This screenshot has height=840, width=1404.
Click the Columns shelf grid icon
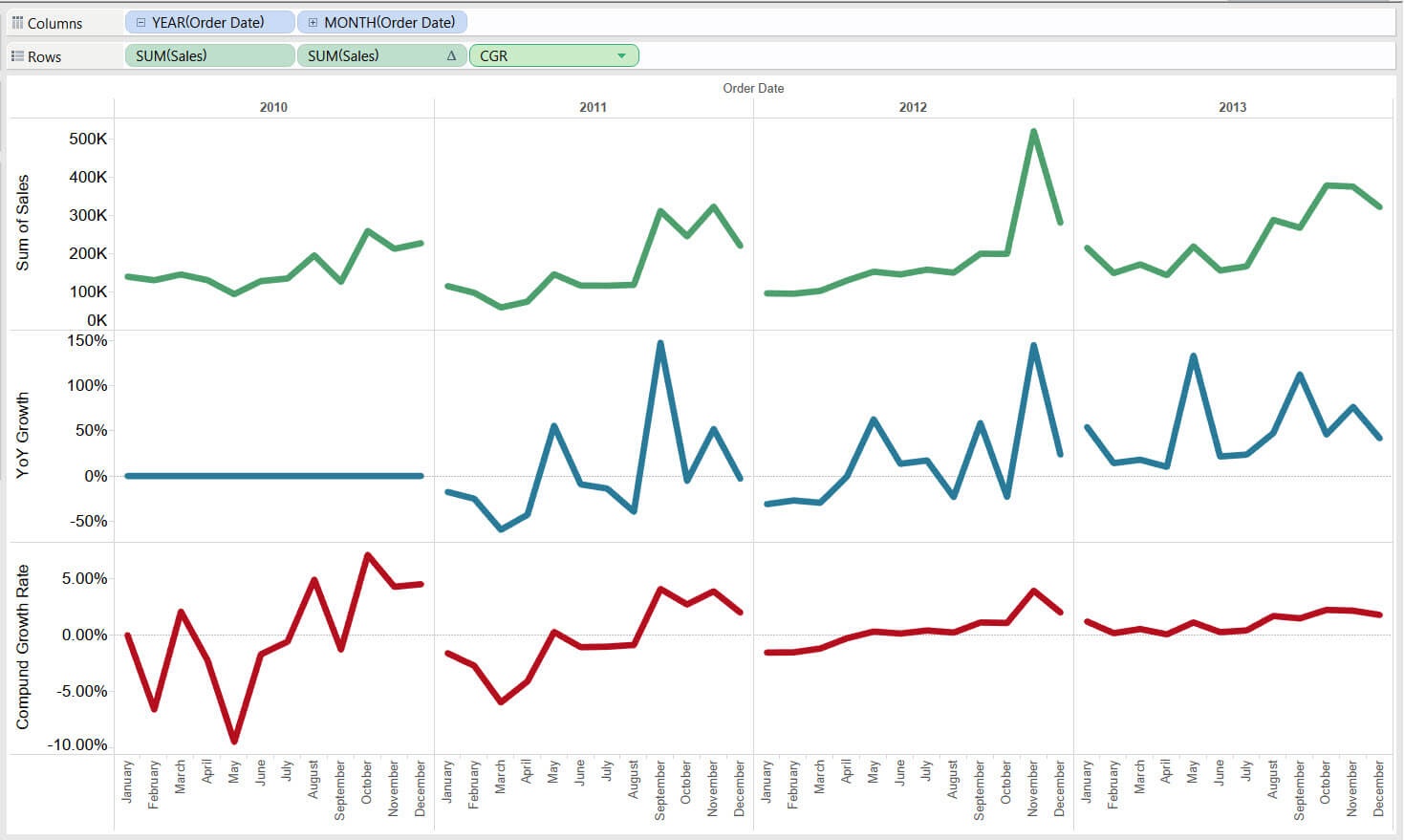(x=17, y=22)
